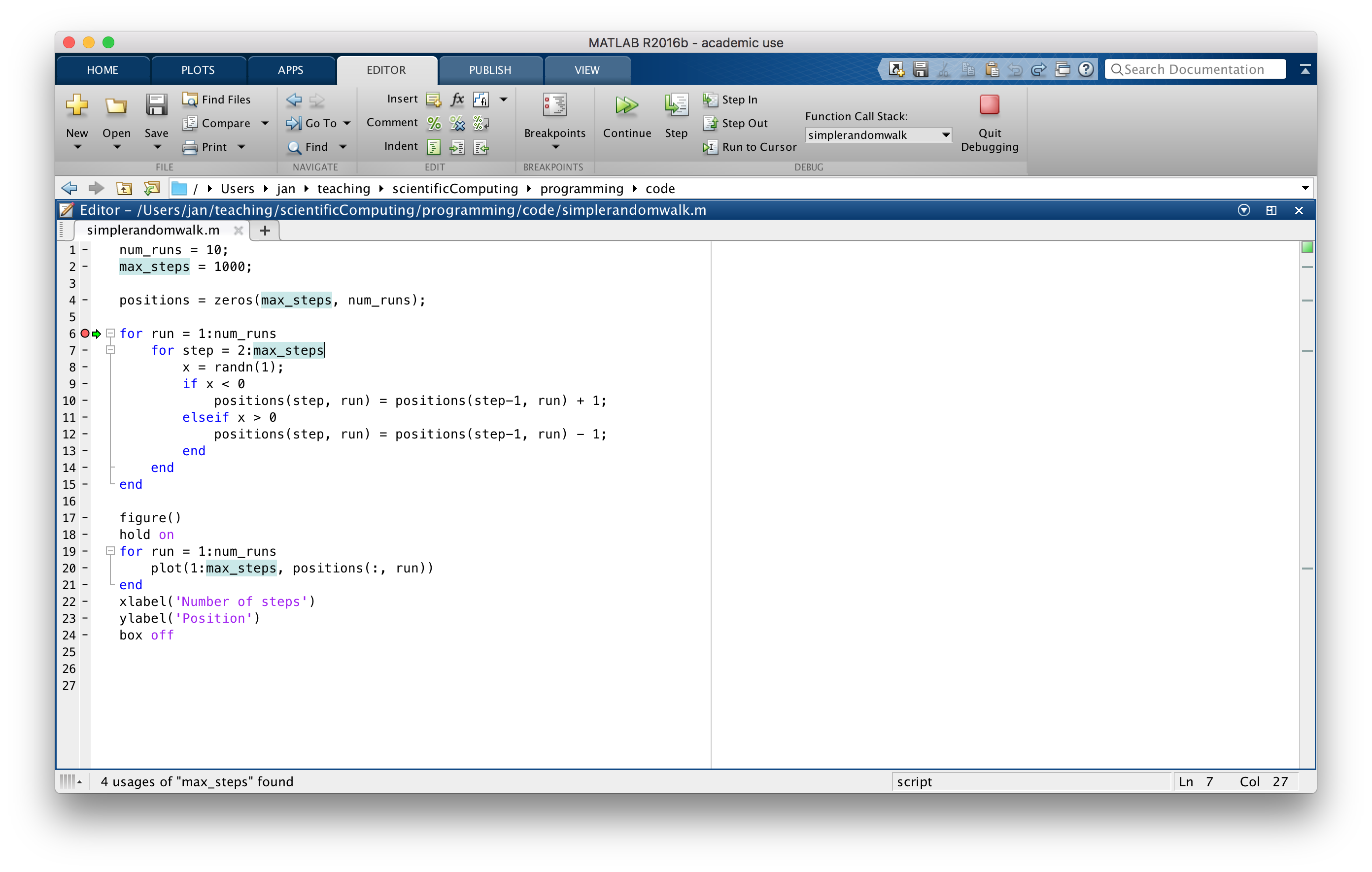Click the Run to Cursor icon
The height and width of the screenshot is (872, 1372).
(710, 147)
